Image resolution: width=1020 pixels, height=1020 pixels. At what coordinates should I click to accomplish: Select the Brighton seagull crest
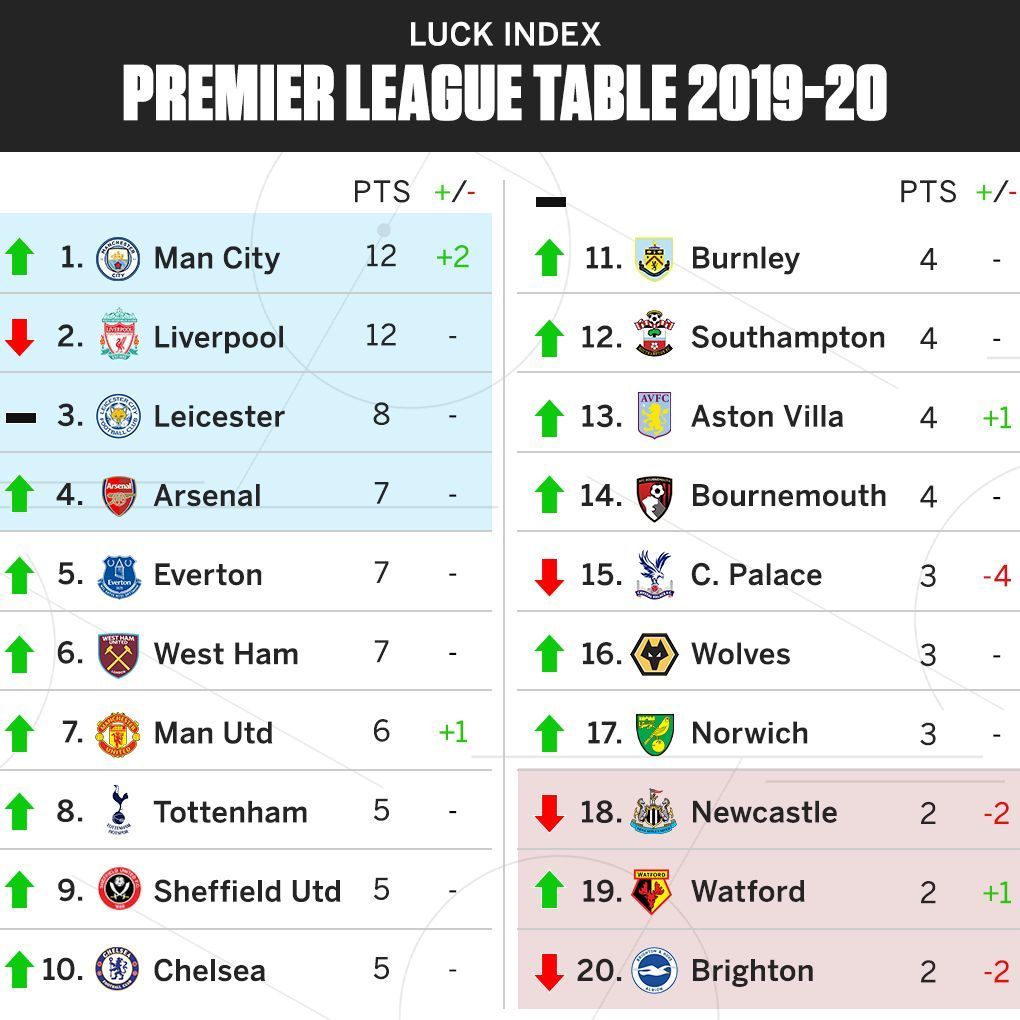point(655,971)
